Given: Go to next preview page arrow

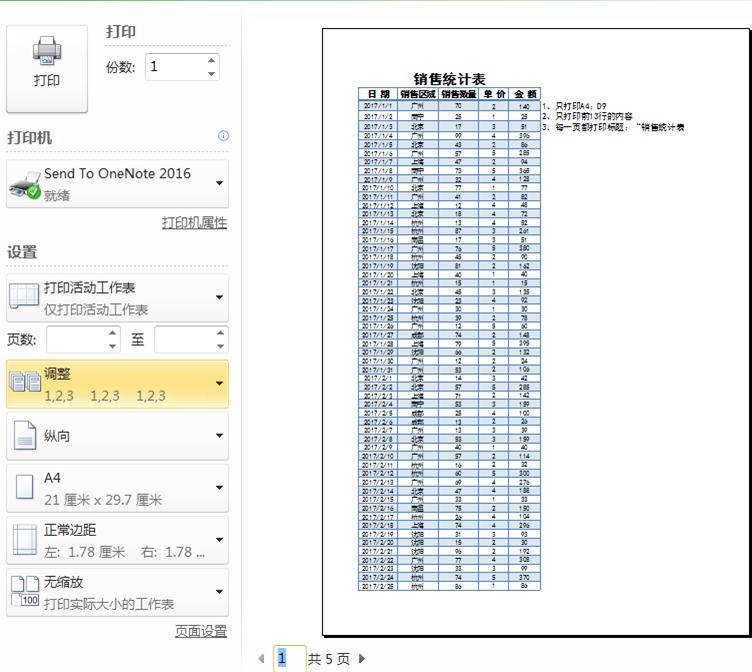Looking at the screenshot, I should [x=362, y=659].
